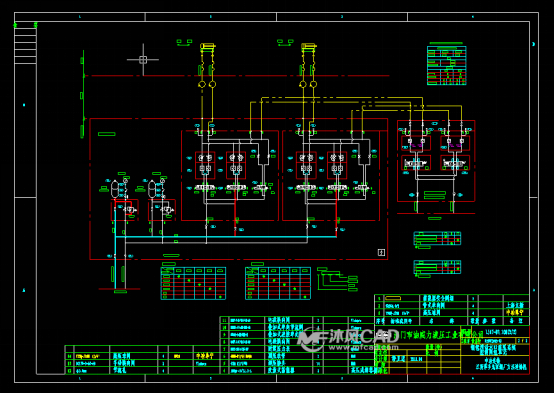The width and height of the screenshot is (554, 393).
Task: Select the left solenoid action table below the schematic
Action: click(193, 283)
